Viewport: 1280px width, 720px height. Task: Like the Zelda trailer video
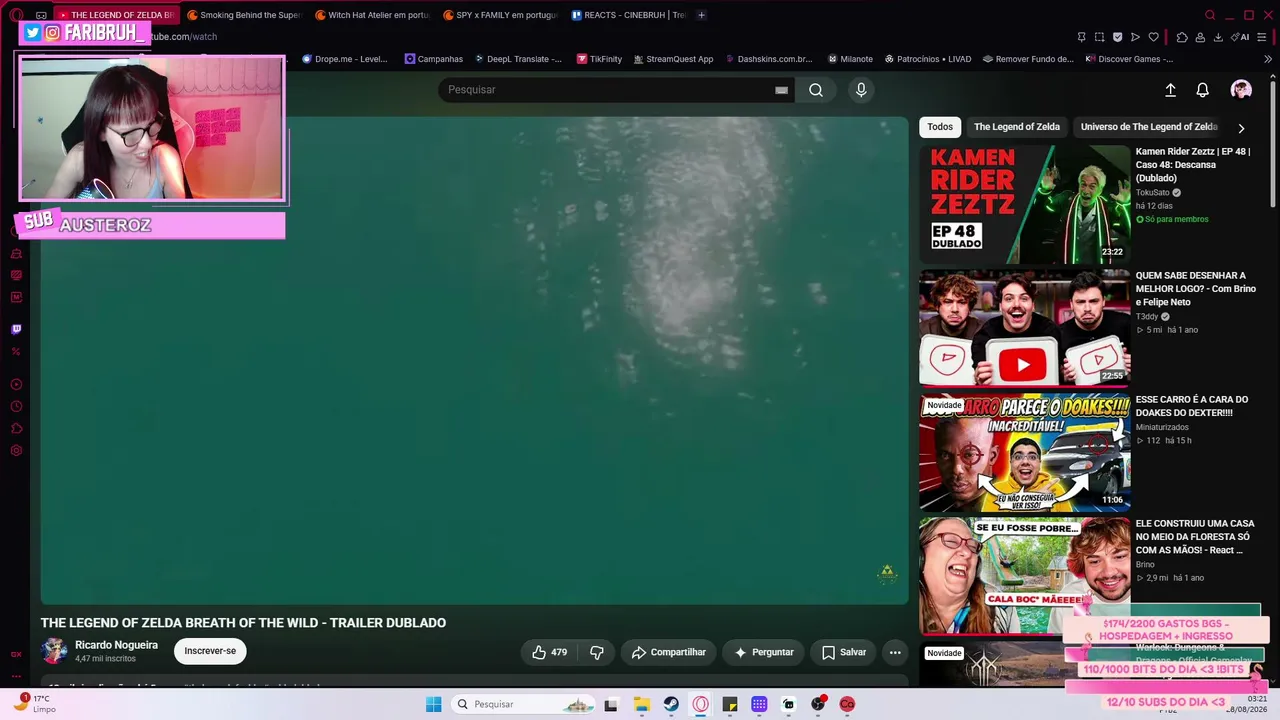click(550, 652)
